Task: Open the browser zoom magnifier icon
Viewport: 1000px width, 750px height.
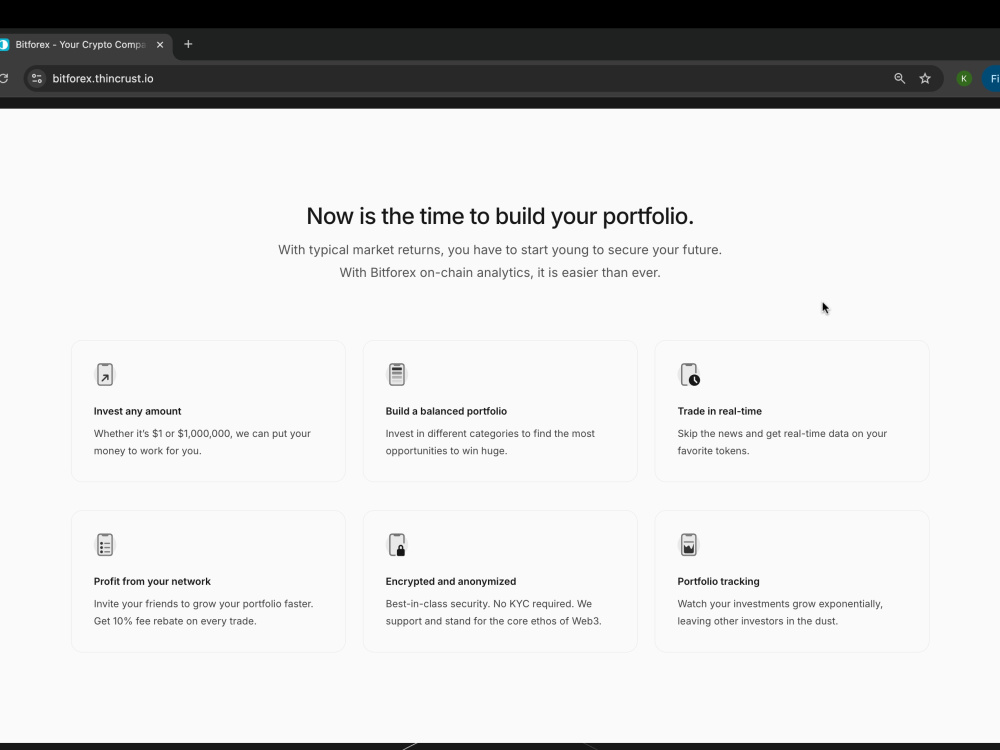Action: 899,78
